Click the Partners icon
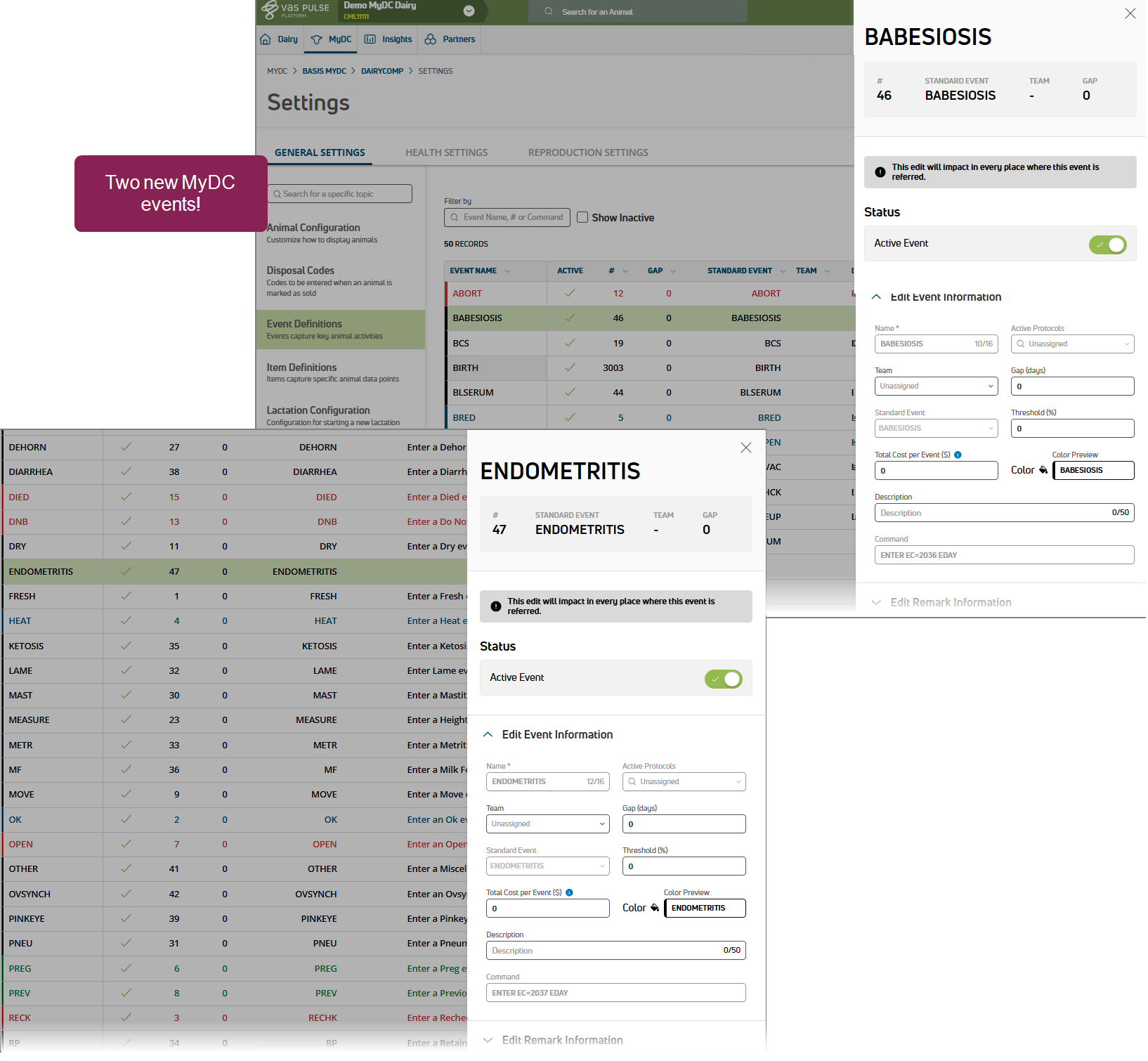 [431, 39]
